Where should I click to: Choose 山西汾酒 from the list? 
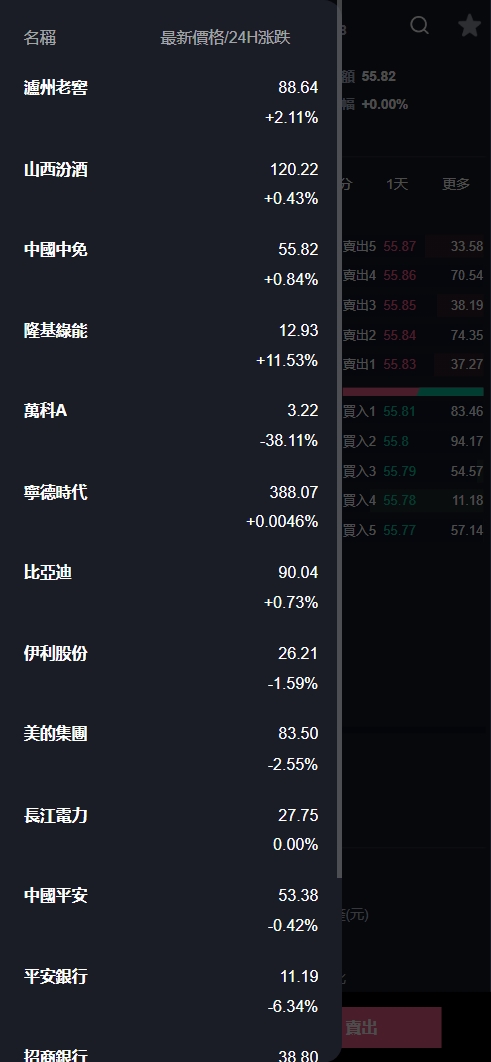click(x=171, y=184)
